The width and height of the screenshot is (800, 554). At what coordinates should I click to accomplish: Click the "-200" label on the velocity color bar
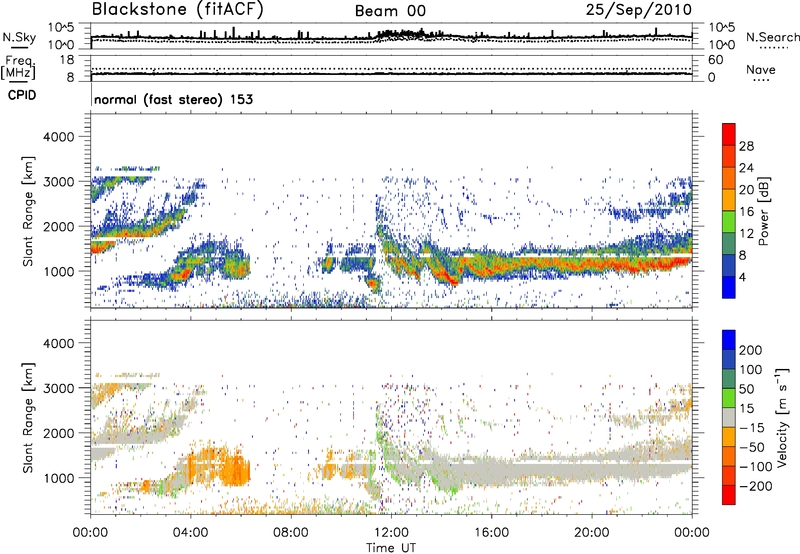(756, 486)
